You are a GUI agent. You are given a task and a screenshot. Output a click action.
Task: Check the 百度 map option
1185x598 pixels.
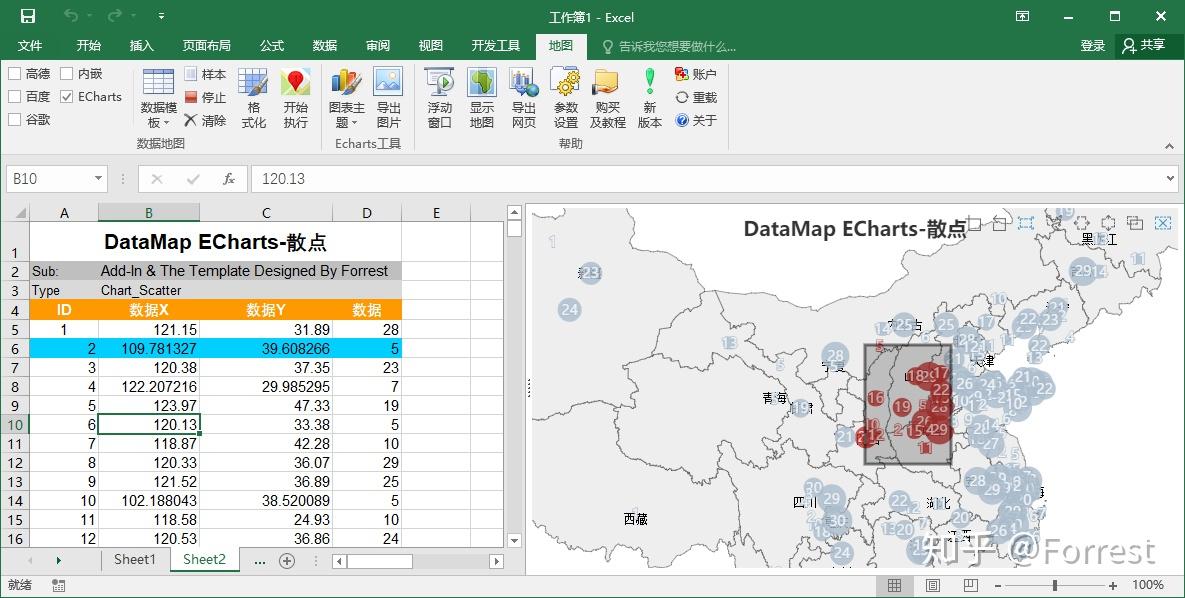(x=15, y=96)
